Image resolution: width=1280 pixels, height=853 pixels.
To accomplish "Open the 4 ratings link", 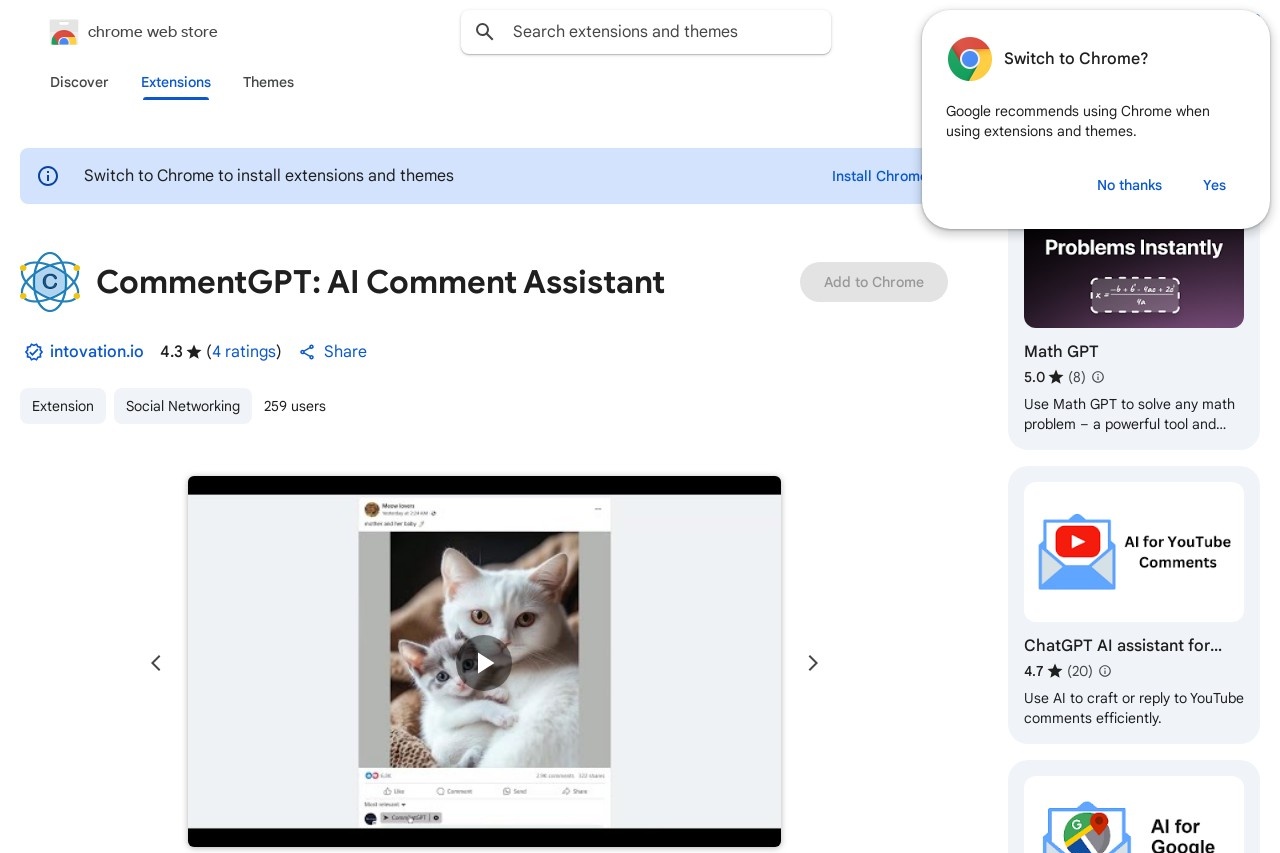I will click(x=244, y=352).
